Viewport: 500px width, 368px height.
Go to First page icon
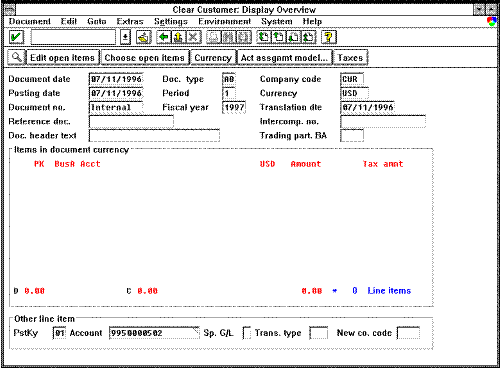[x=264, y=37]
